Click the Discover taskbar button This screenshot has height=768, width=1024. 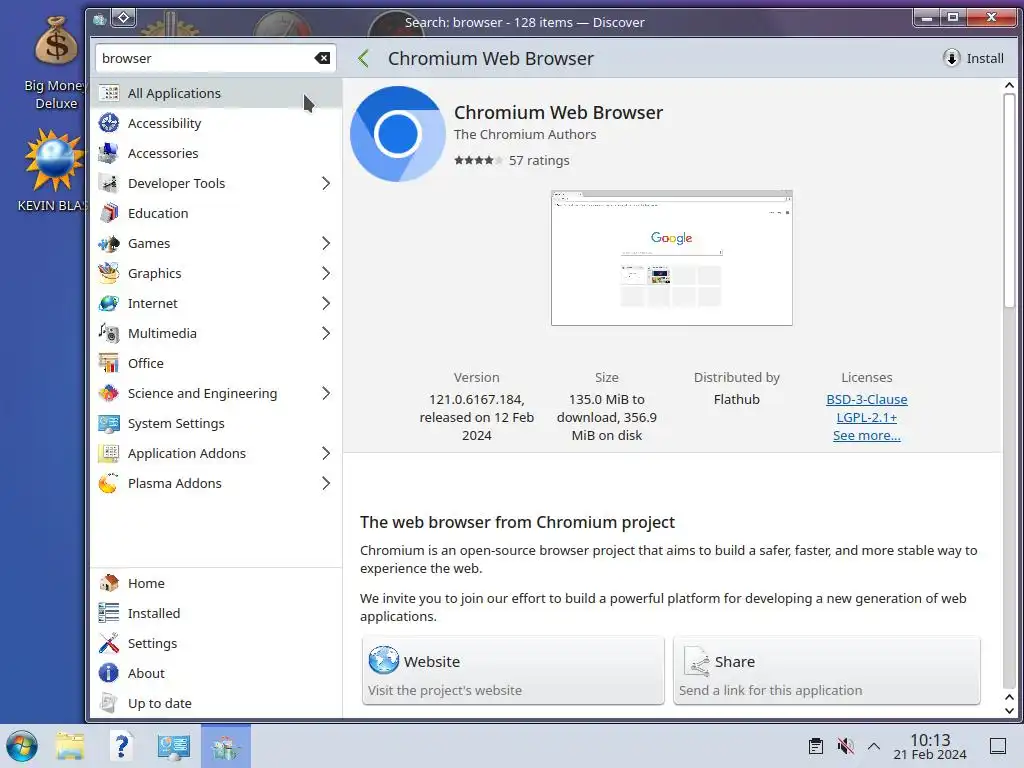click(226, 746)
